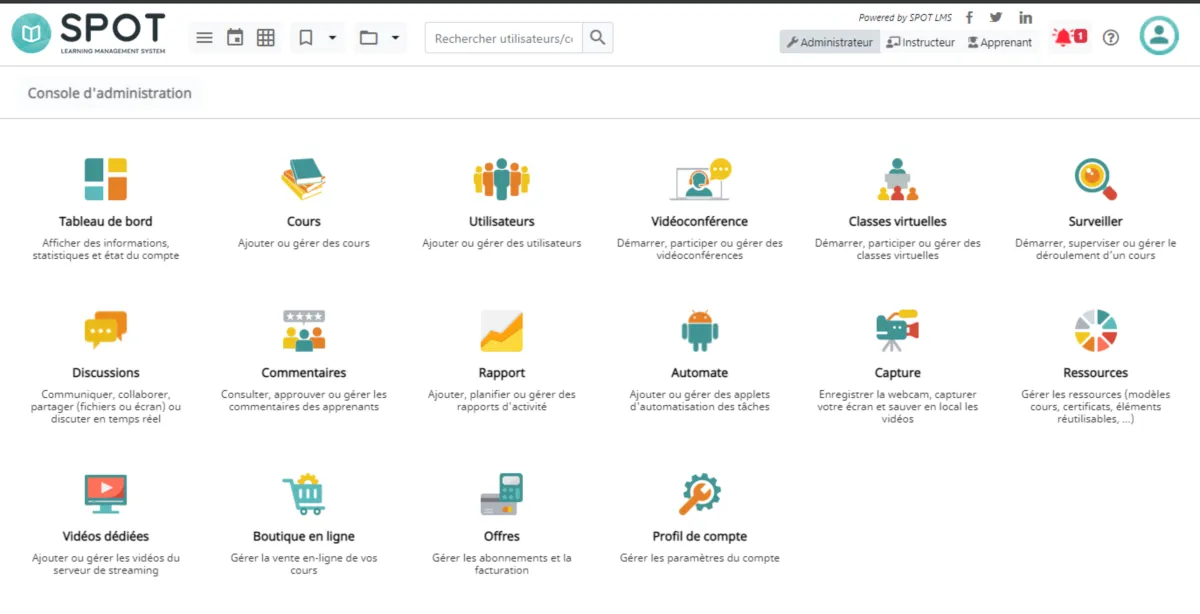Launch the Vidéoconférence icon
This screenshot has width=1200, height=614.
pos(699,180)
